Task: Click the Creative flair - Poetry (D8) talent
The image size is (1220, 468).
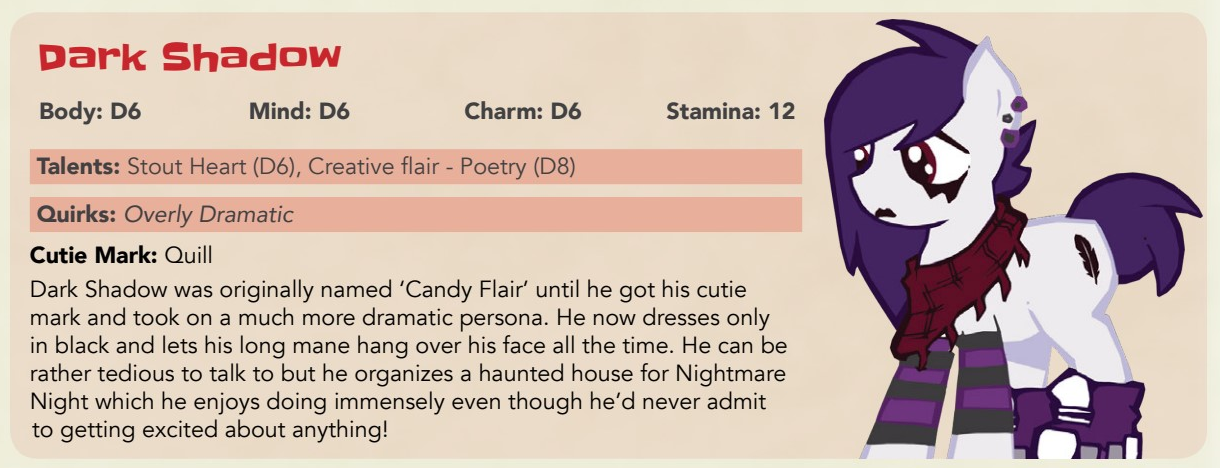Action: (x=441, y=166)
